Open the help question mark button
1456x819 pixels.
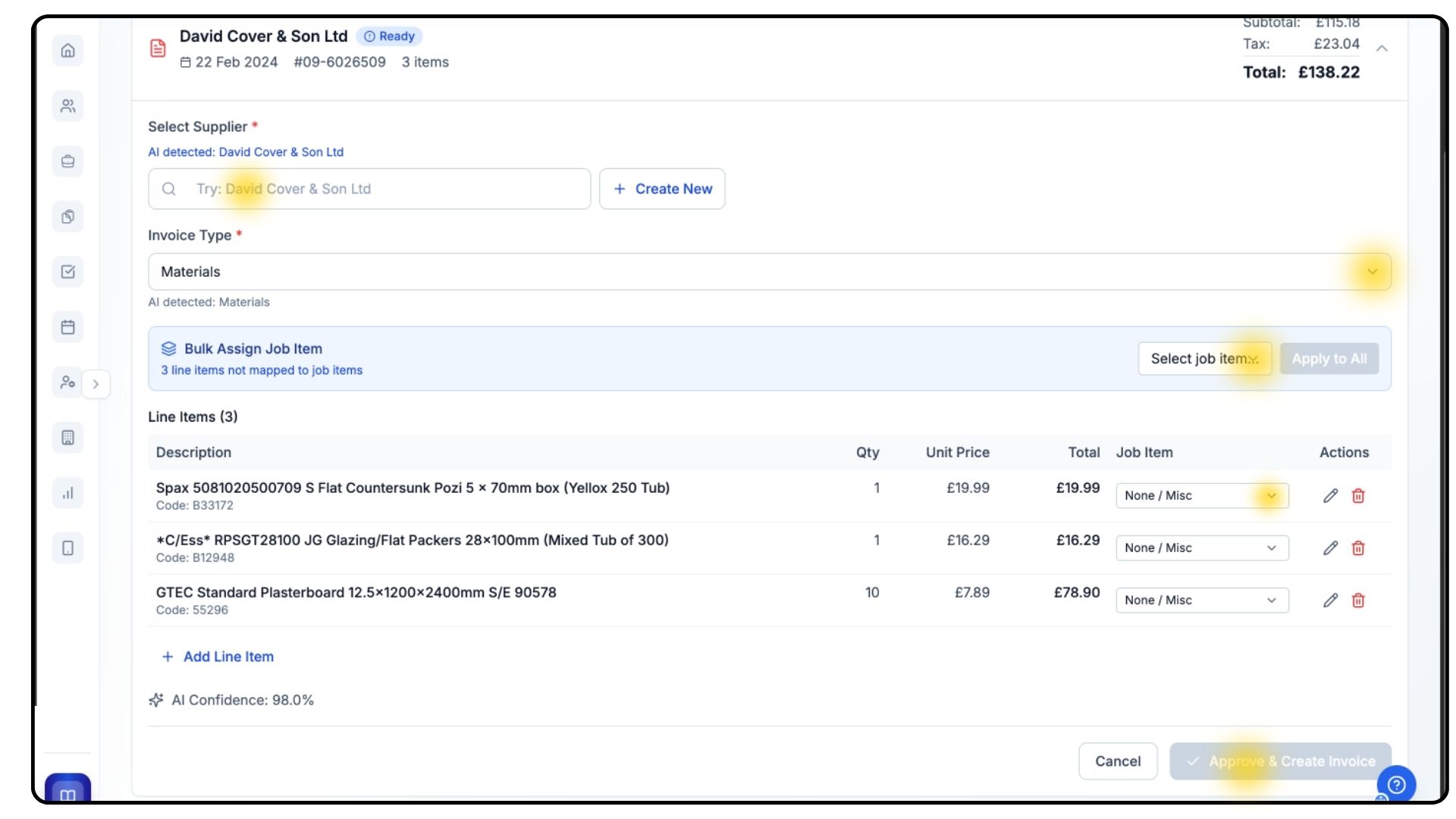point(1396,785)
